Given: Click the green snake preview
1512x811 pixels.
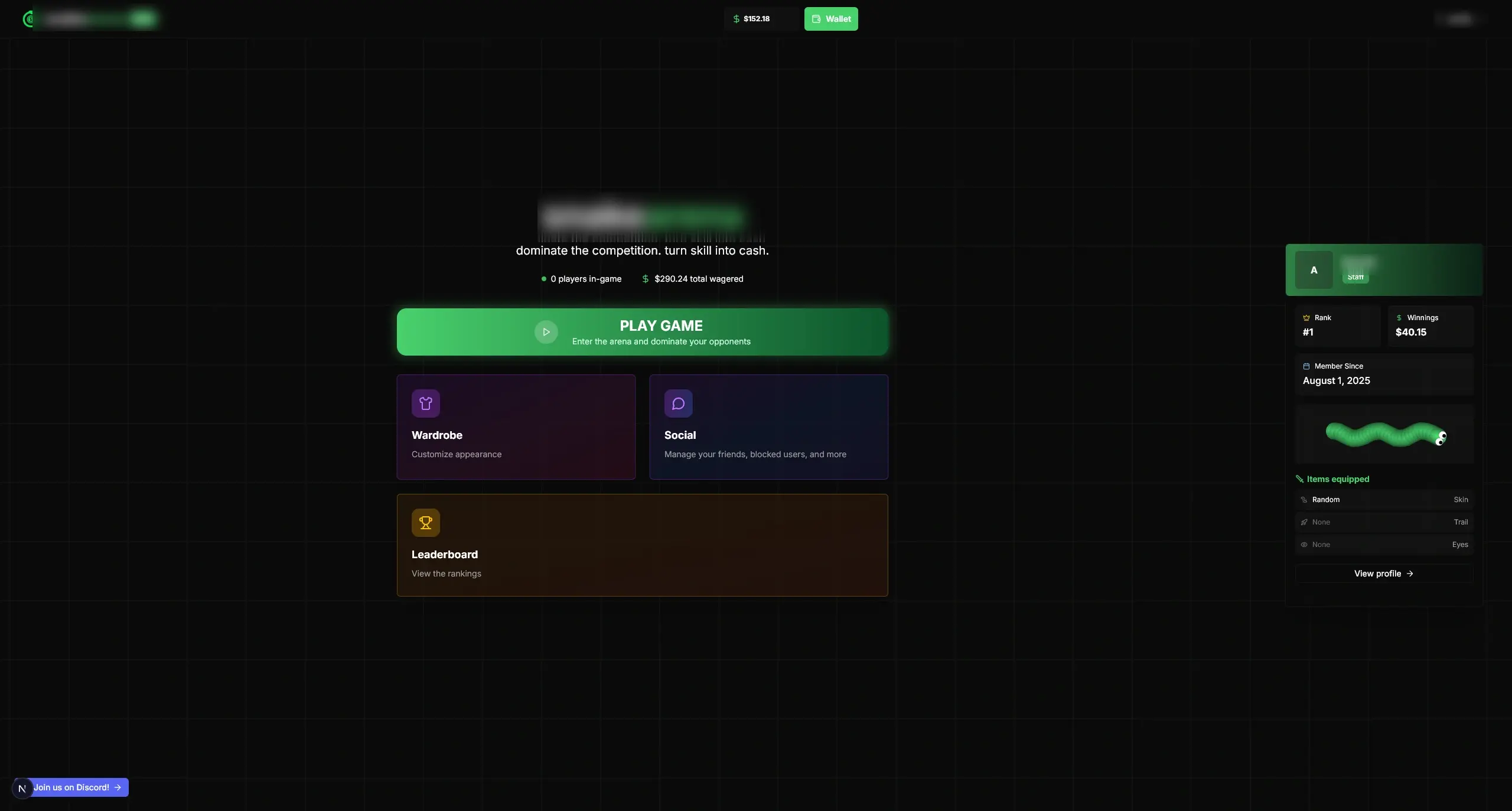Looking at the screenshot, I should [x=1386, y=435].
